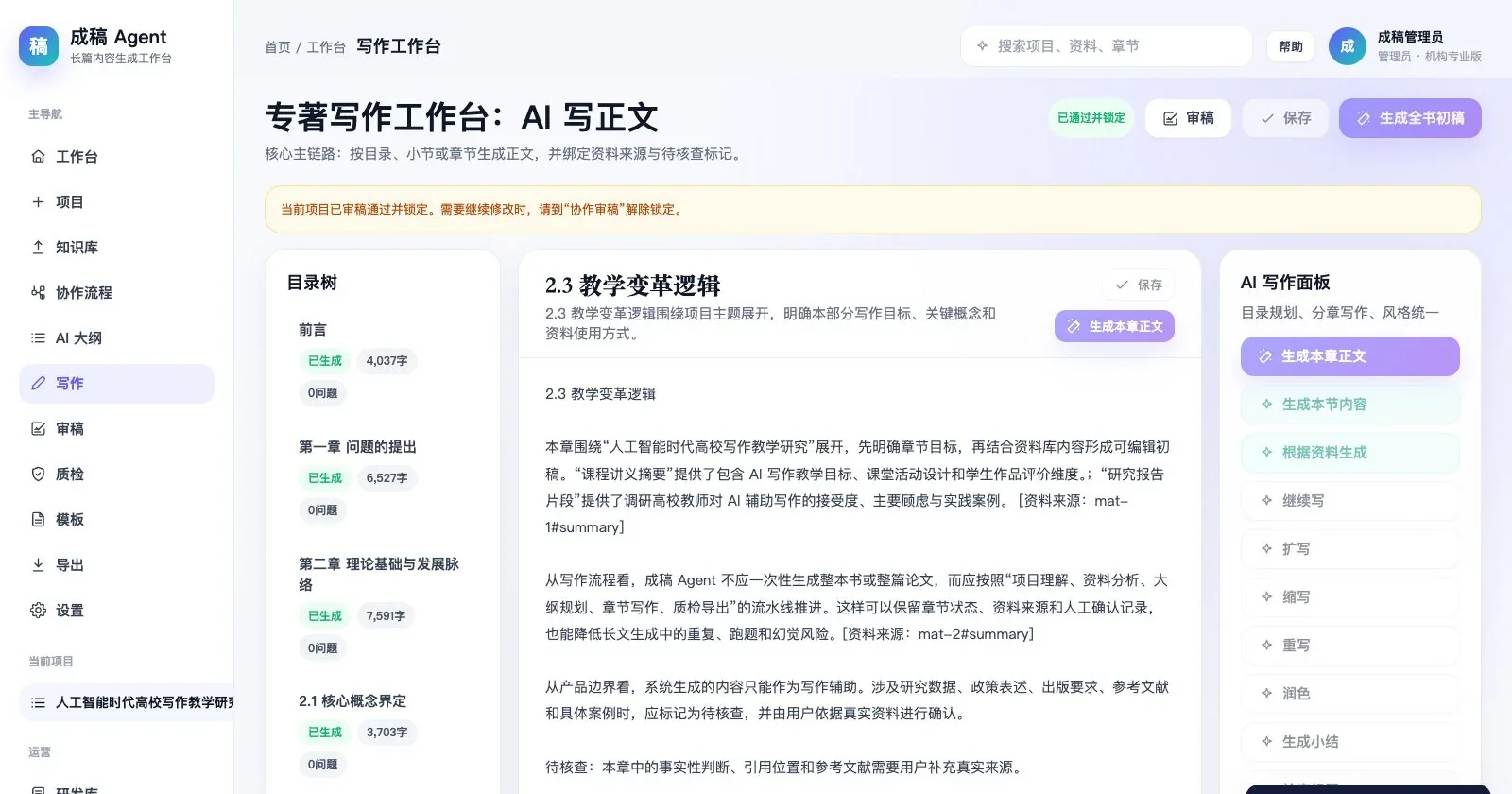Select 2.1 核心概念界定 in tree
Viewport: 1512px width, 794px height.
point(352,701)
